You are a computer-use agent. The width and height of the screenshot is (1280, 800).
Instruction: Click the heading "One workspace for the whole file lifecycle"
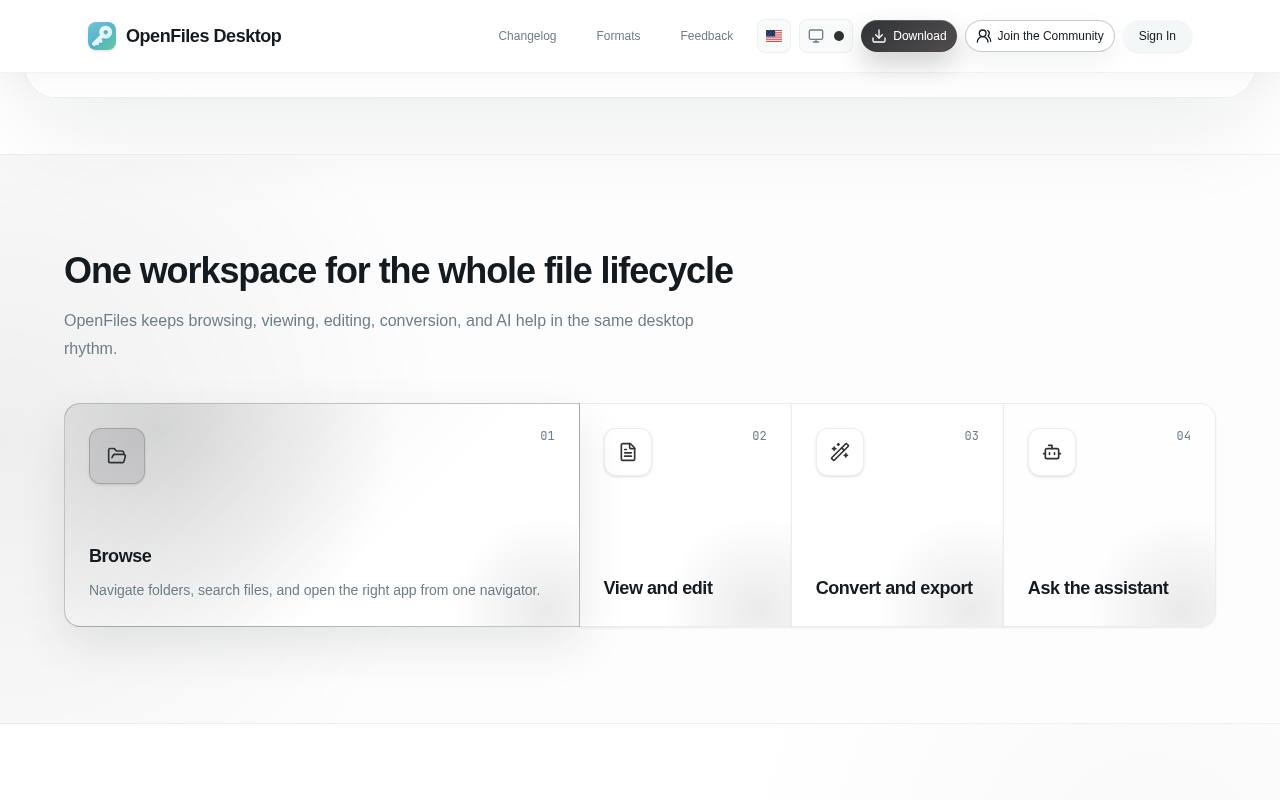coord(398,271)
